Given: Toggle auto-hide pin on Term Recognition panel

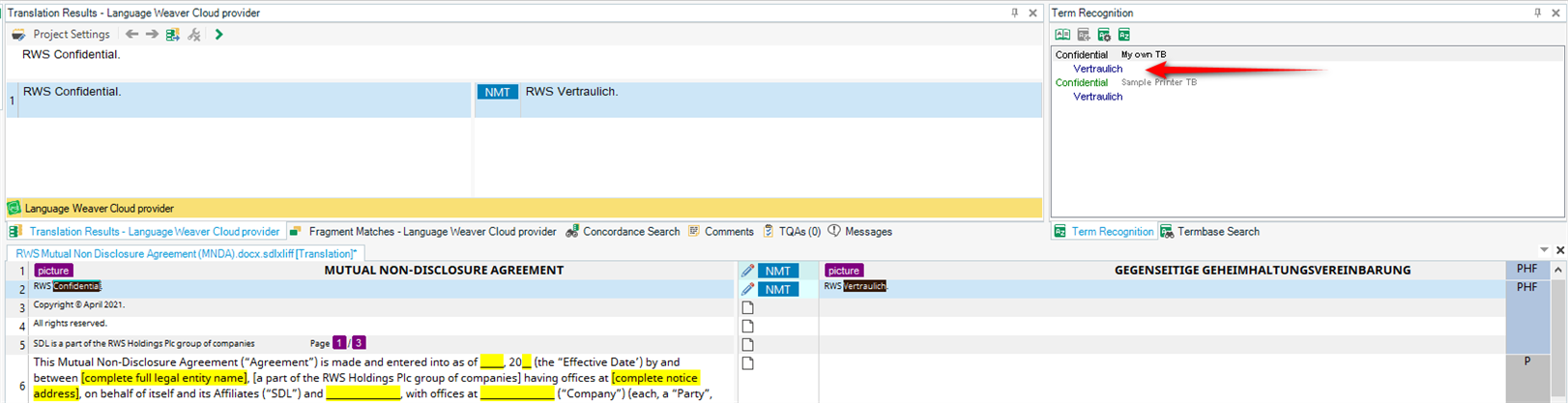Looking at the screenshot, I should point(1537,13).
